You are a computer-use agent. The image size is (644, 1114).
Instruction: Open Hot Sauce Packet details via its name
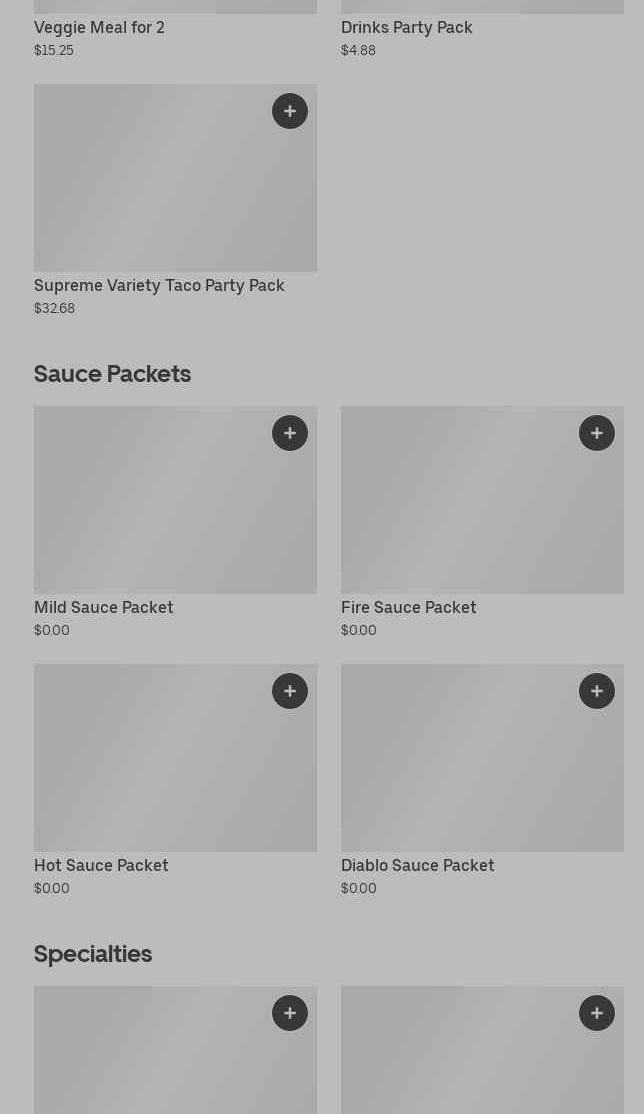(x=101, y=866)
